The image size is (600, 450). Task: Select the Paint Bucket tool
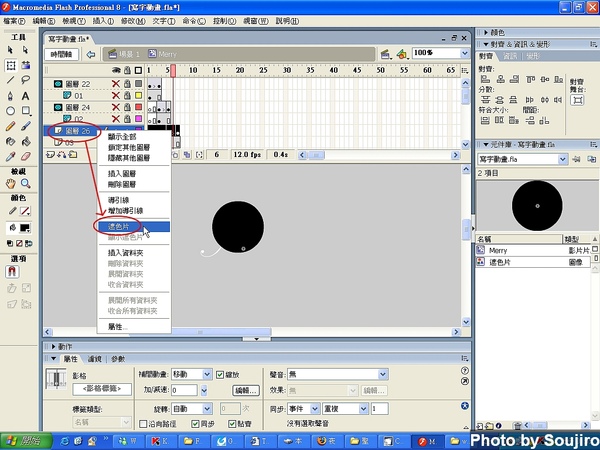[25, 142]
